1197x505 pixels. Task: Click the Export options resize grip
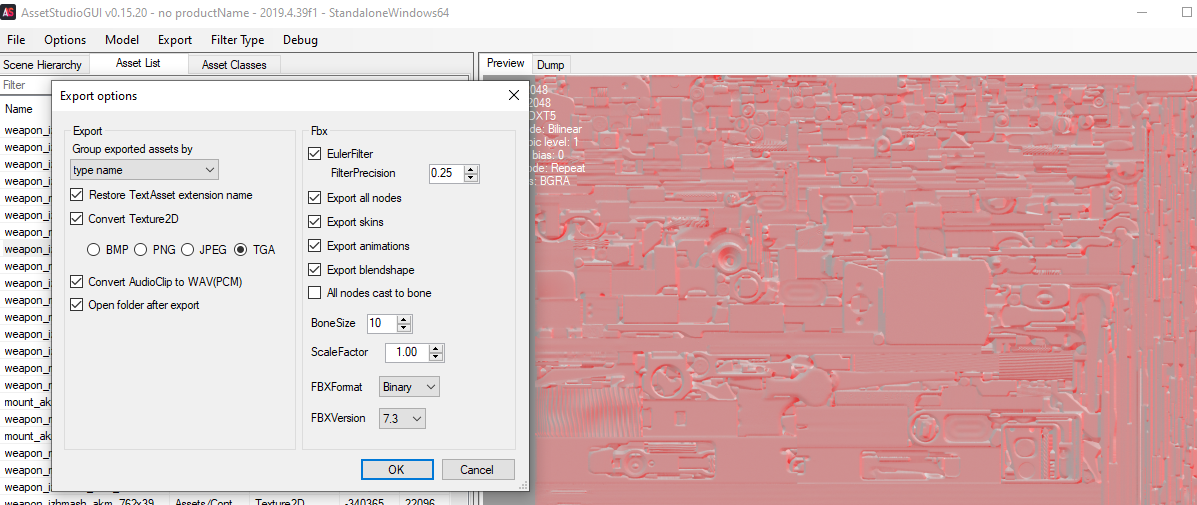524,485
